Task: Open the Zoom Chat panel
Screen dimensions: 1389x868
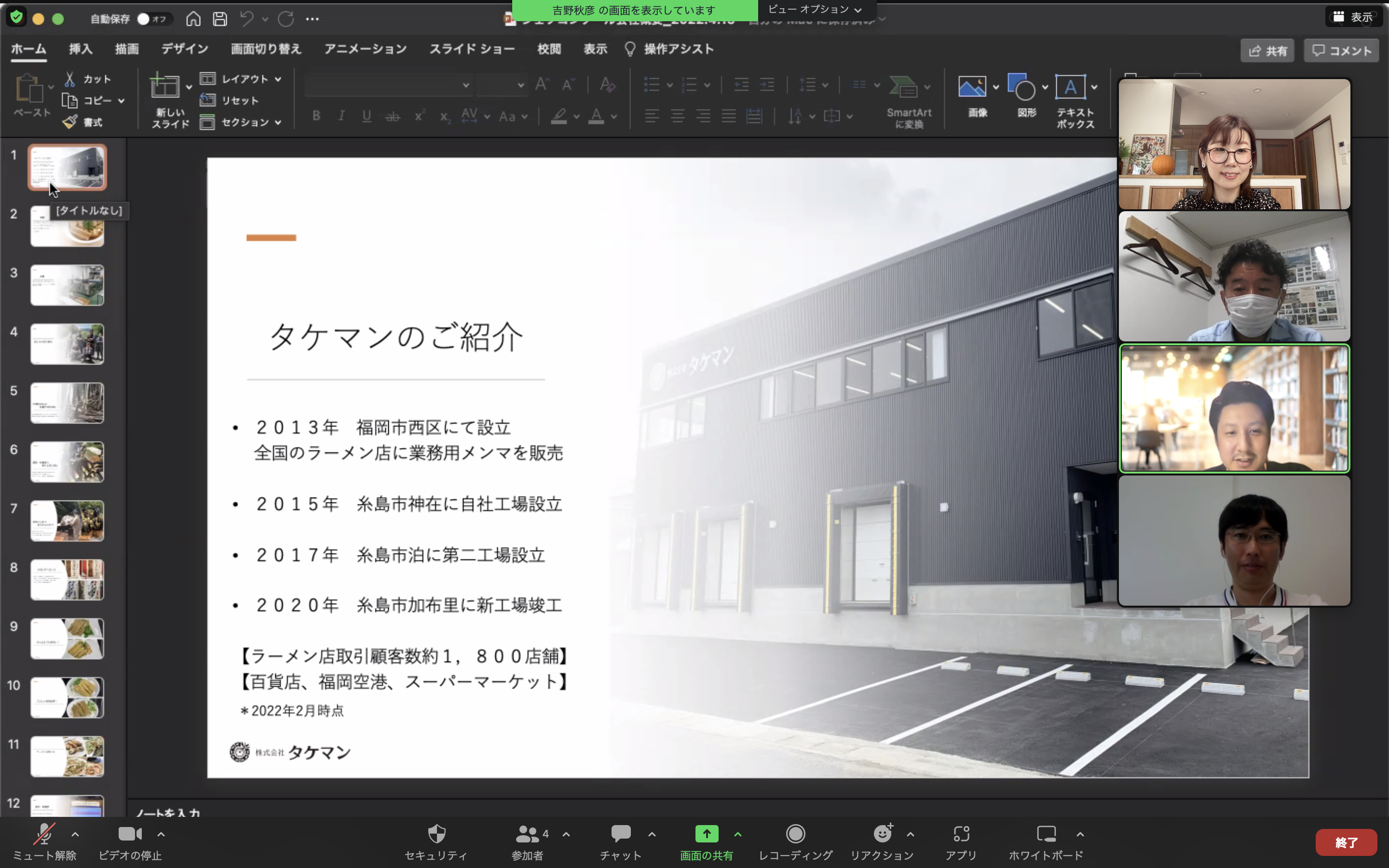Action: [x=620, y=841]
